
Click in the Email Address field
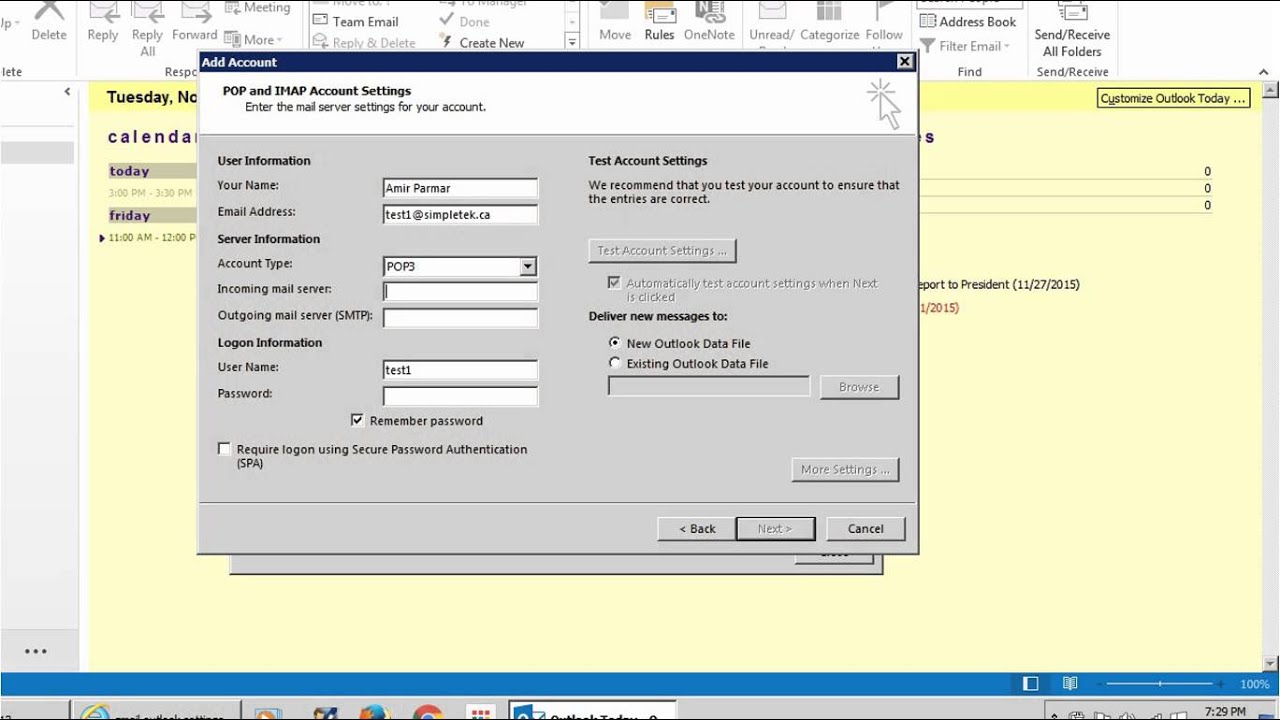coord(460,214)
